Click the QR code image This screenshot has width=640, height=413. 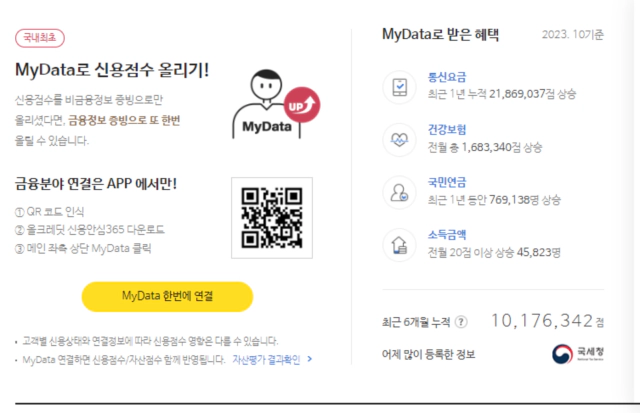point(272,218)
